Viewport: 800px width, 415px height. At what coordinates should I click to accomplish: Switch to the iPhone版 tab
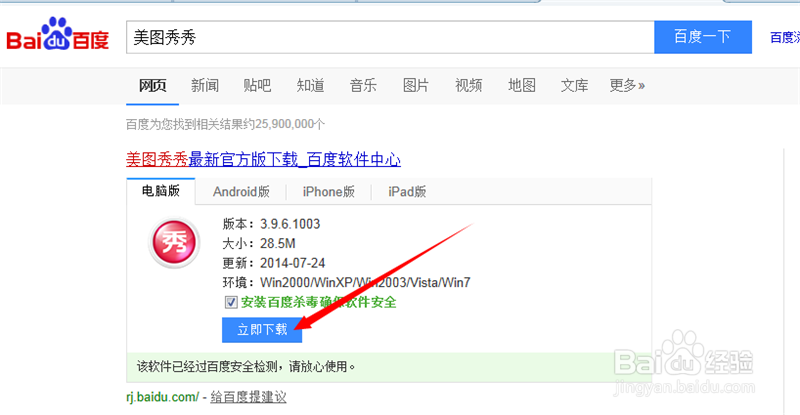click(x=329, y=192)
